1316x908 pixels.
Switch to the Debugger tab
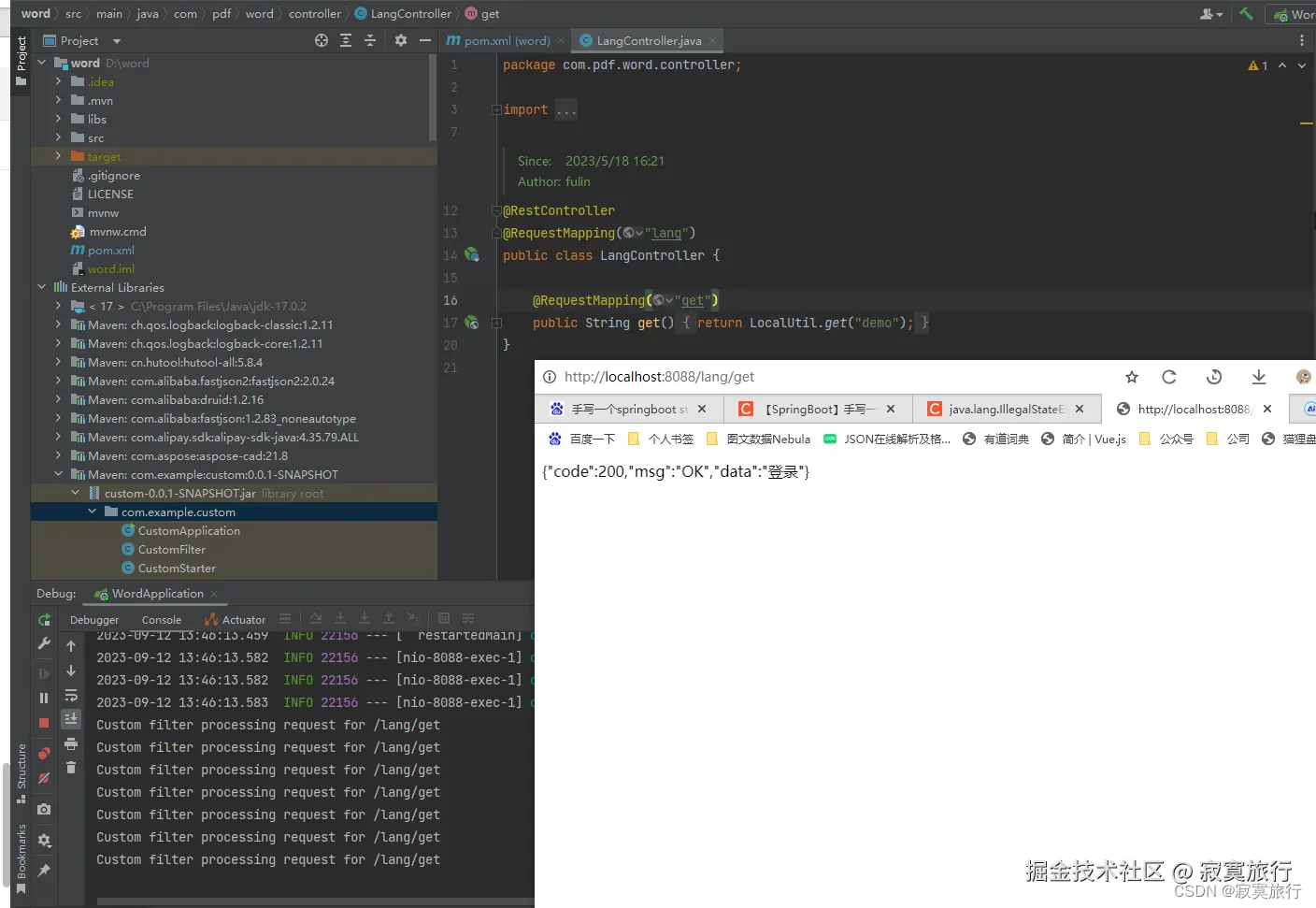pyautogui.click(x=94, y=620)
